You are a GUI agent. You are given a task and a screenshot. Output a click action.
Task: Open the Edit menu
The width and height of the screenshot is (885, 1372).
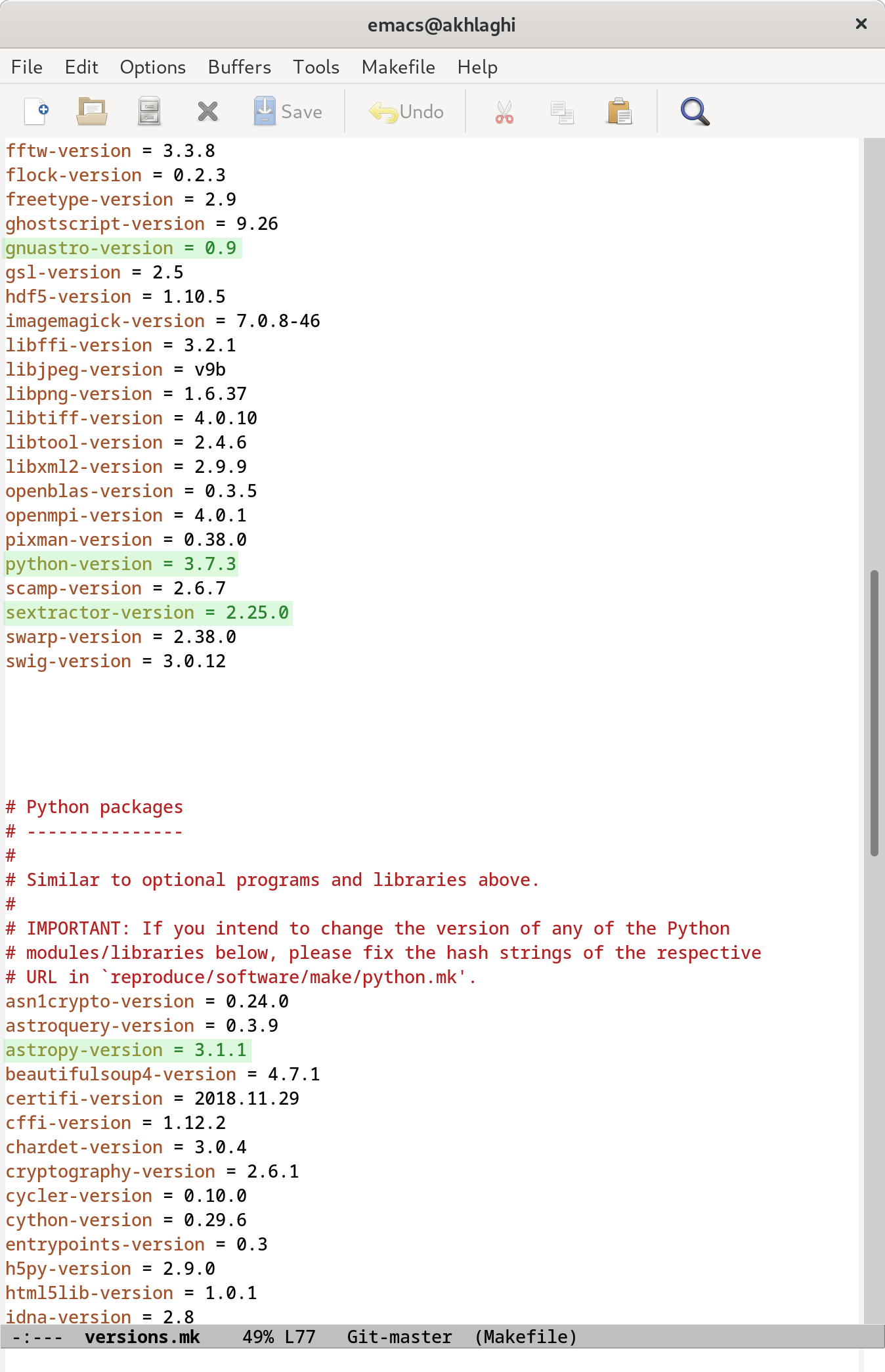point(81,67)
